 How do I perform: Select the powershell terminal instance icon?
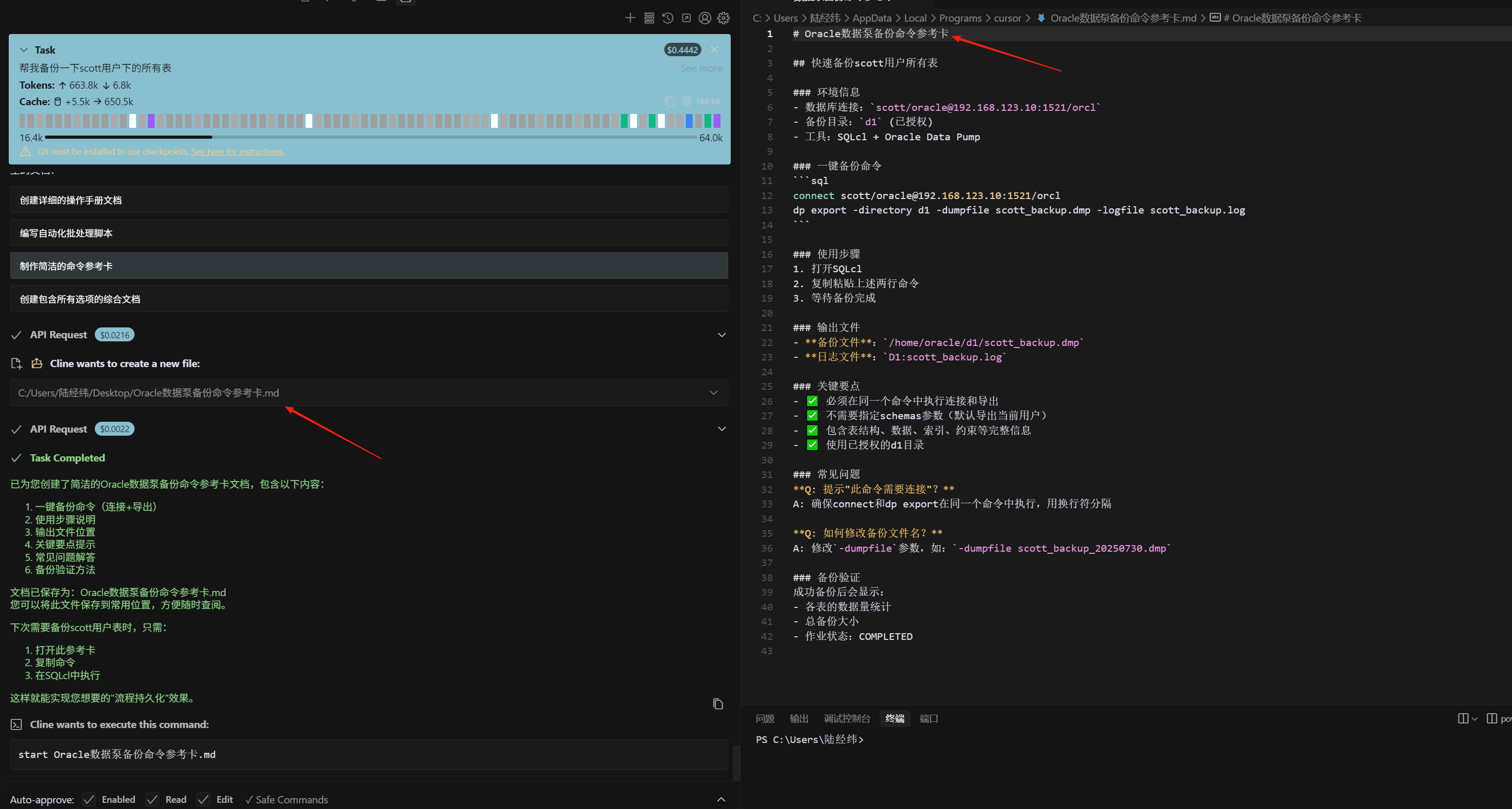(1491, 719)
